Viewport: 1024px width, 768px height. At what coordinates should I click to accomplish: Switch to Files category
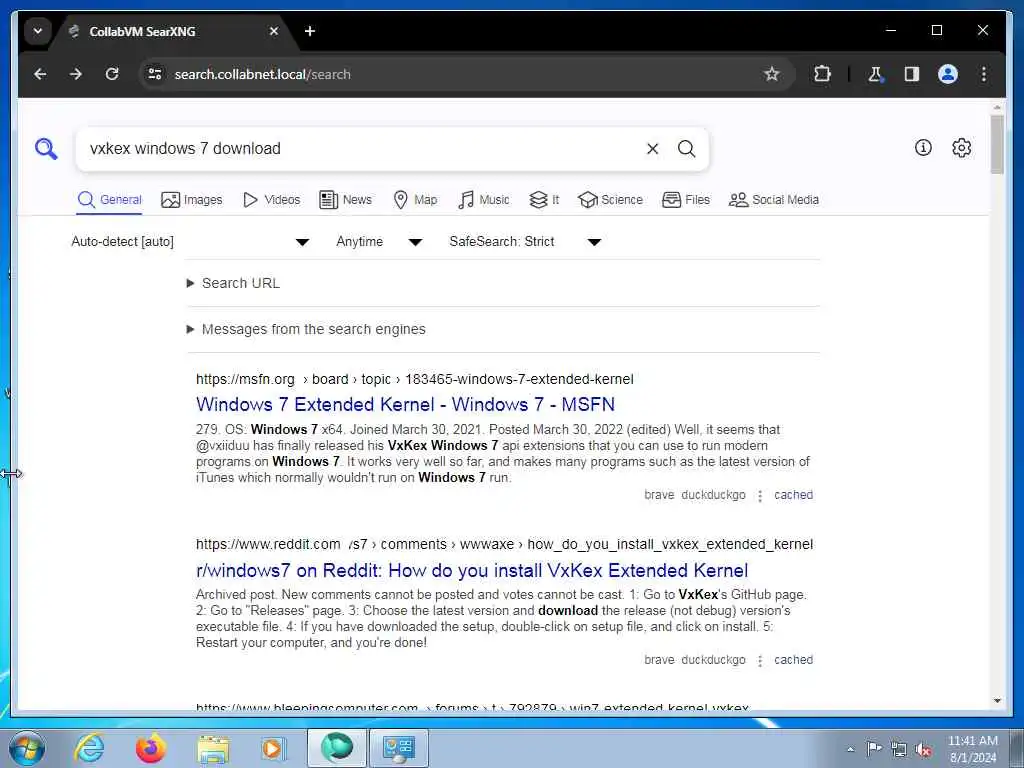click(x=686, y=200)
